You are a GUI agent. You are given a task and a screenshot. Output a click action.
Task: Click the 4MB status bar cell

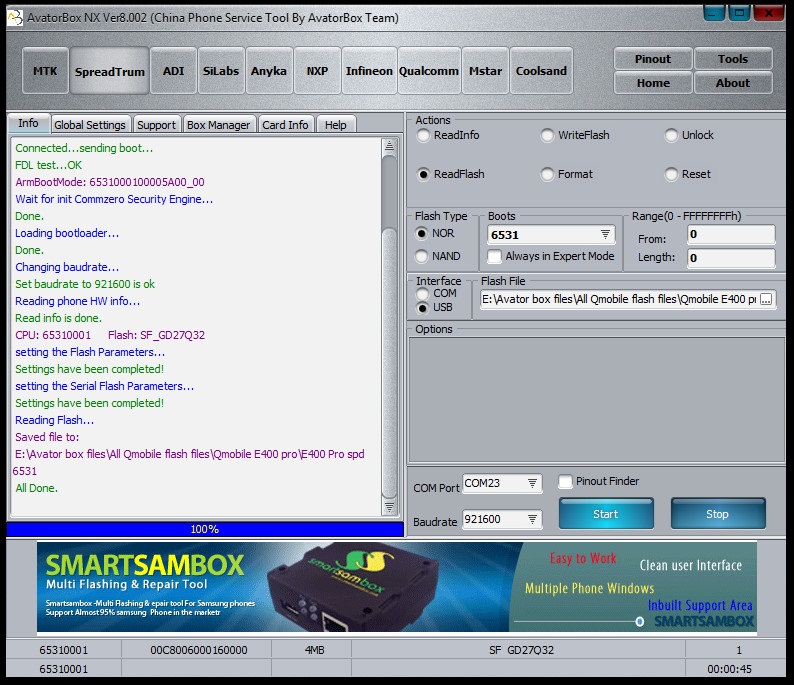click(311, 650)
